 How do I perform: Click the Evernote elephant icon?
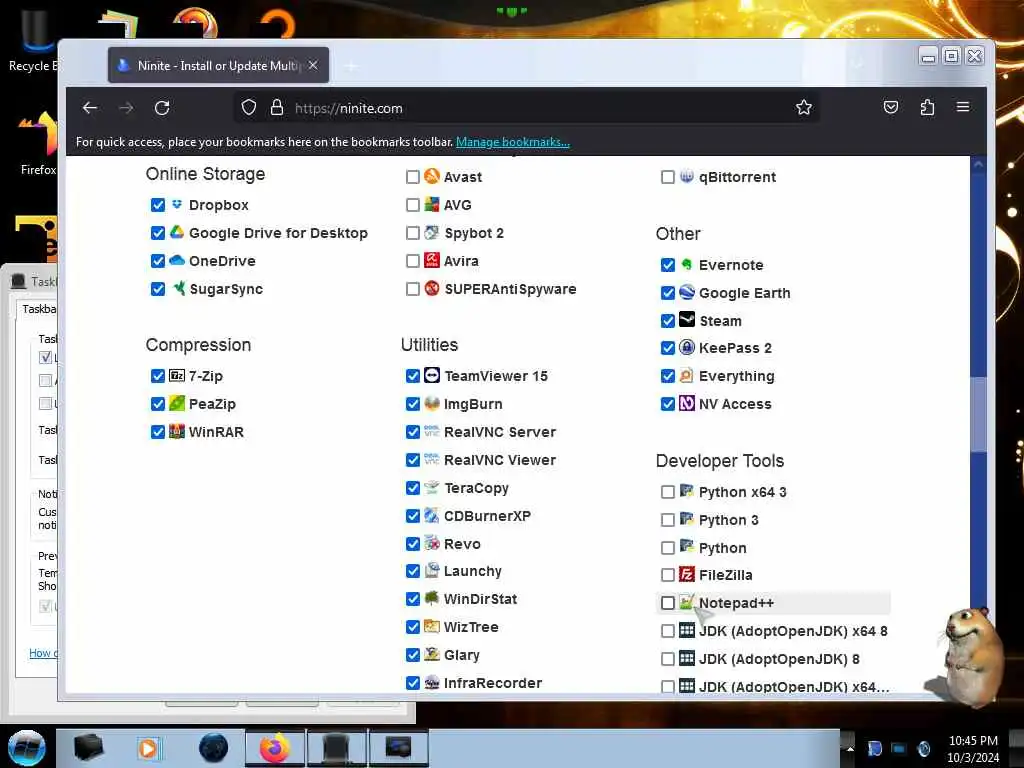tap(686, 264)
